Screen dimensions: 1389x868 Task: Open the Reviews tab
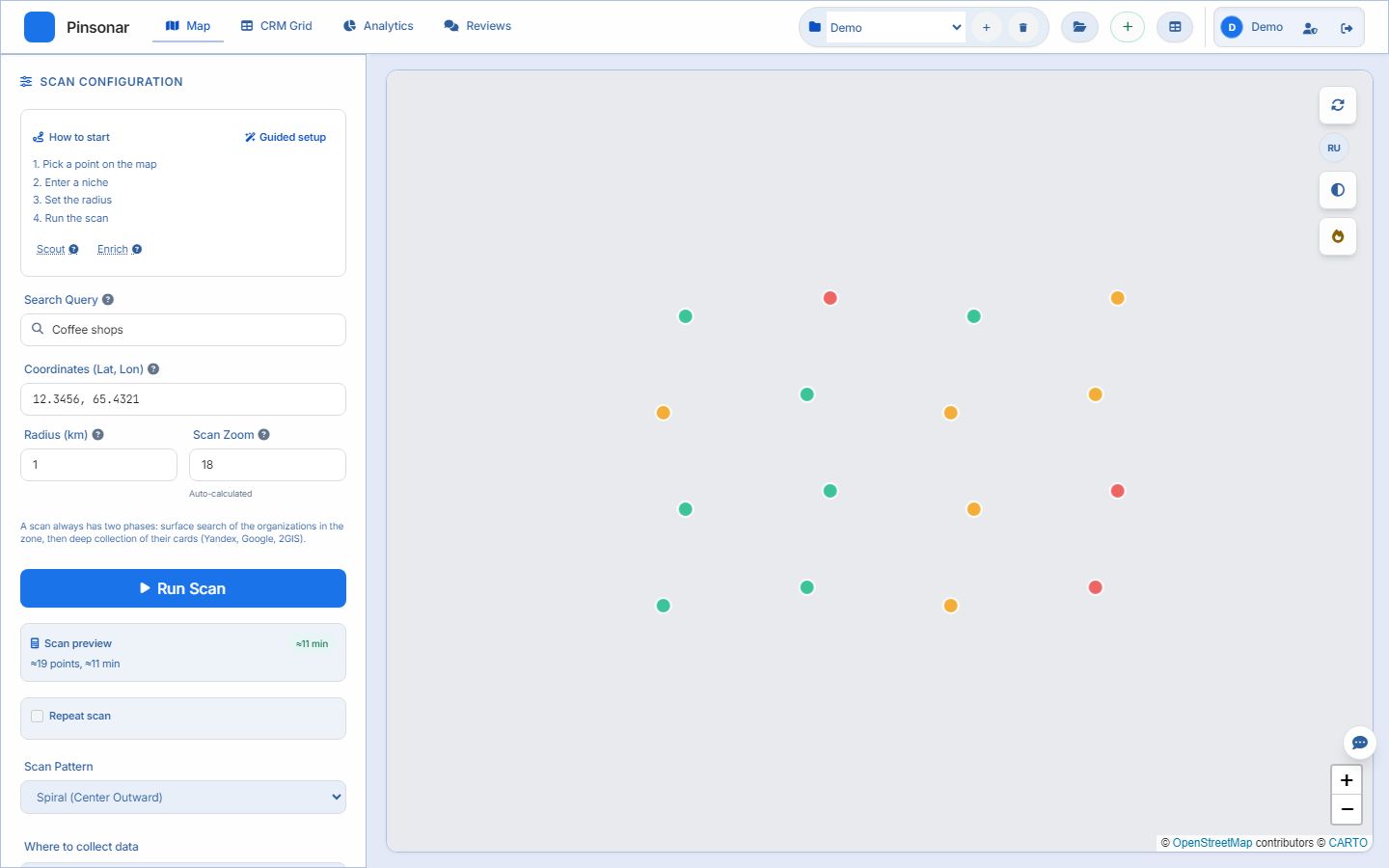pyautogui.click(x=477, y=26)
